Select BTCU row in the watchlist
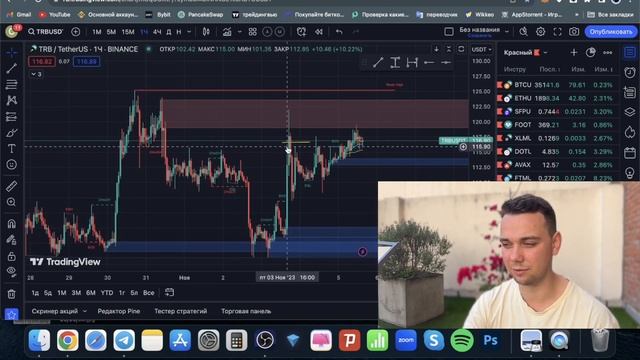This screenshot has height=360, width=640. [557, 85]
